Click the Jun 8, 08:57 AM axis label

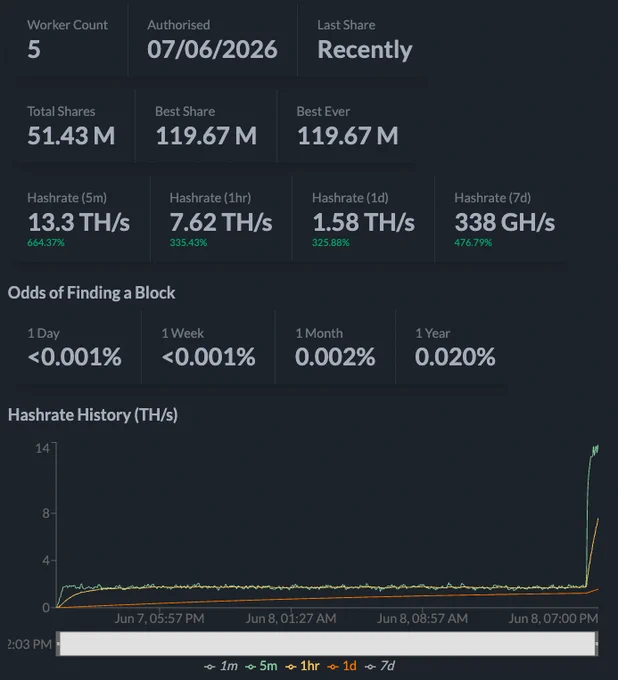coord(422,618)
